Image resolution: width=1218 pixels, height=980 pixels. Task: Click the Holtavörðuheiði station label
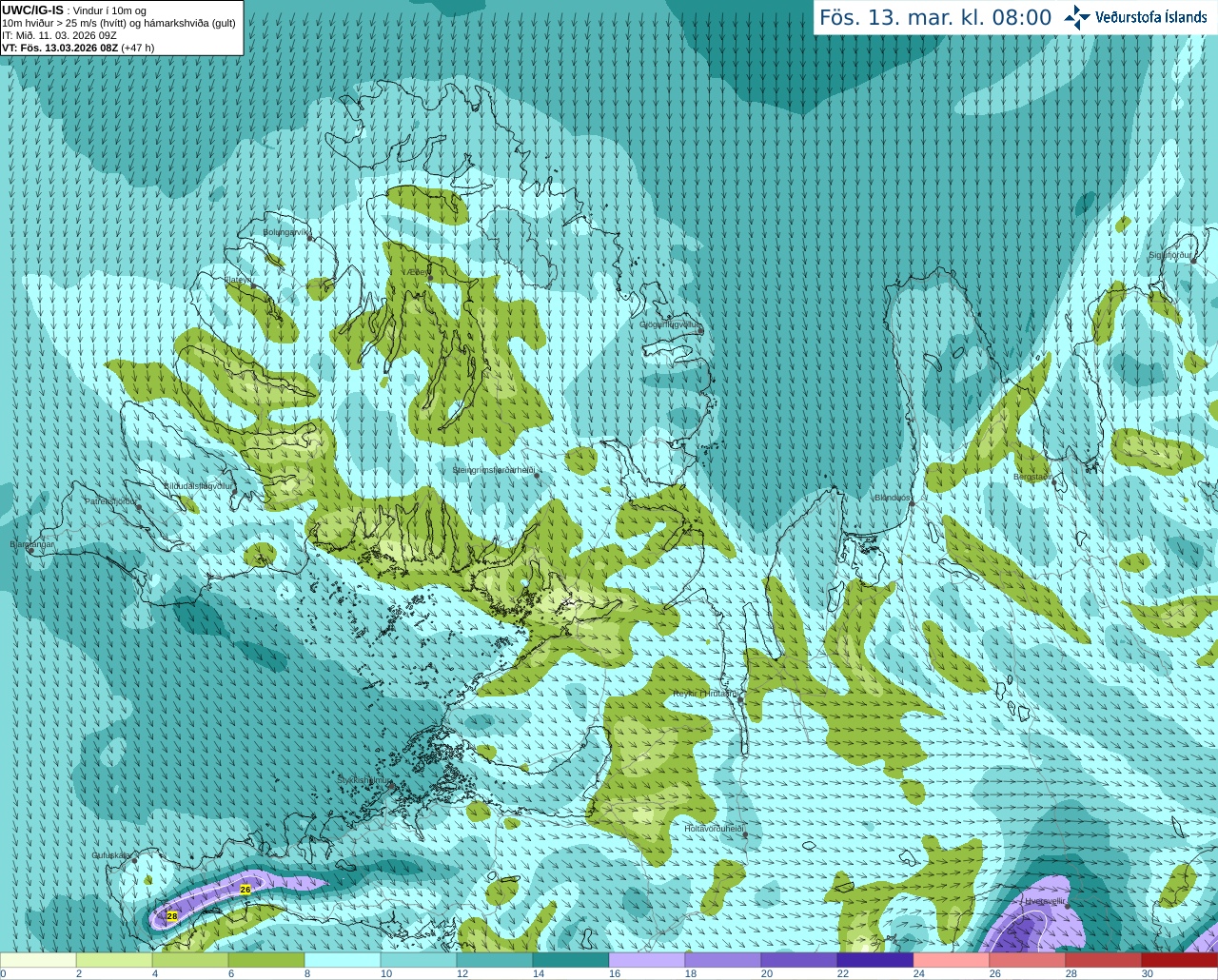point(714,829)
